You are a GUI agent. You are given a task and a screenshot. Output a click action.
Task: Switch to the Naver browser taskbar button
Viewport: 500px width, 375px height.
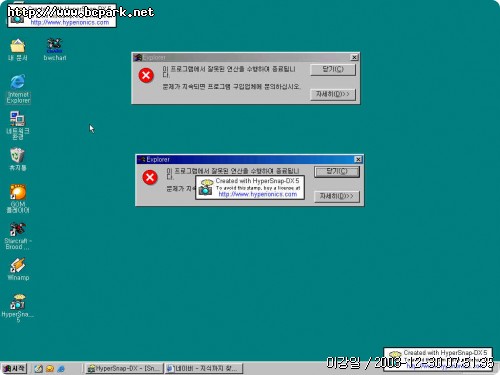(x=204, y=368)
